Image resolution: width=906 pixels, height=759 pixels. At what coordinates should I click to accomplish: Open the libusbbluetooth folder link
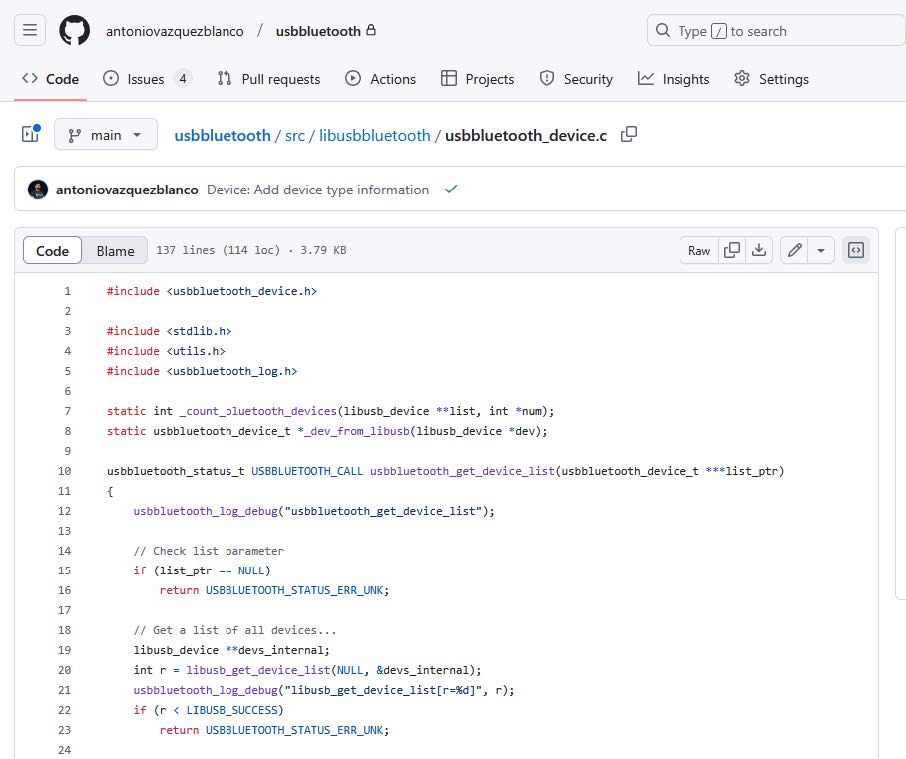point(374,135)
